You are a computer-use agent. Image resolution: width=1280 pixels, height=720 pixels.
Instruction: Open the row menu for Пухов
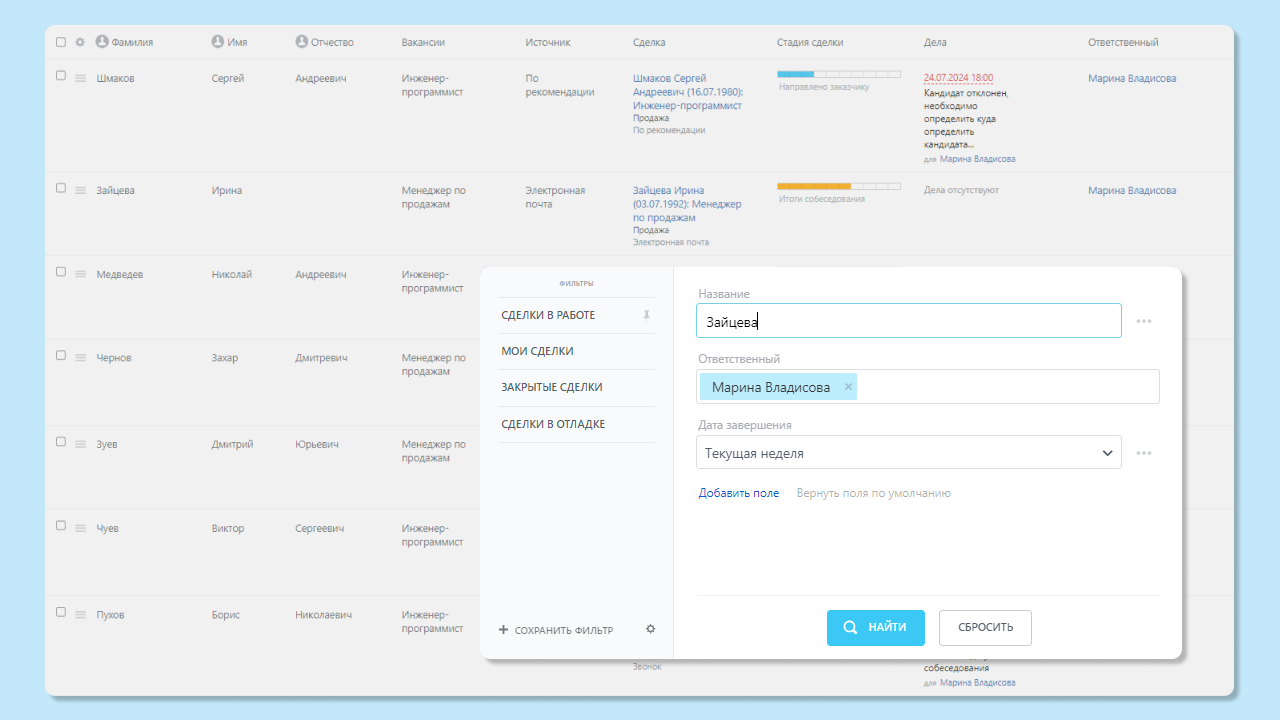point(81,615)
